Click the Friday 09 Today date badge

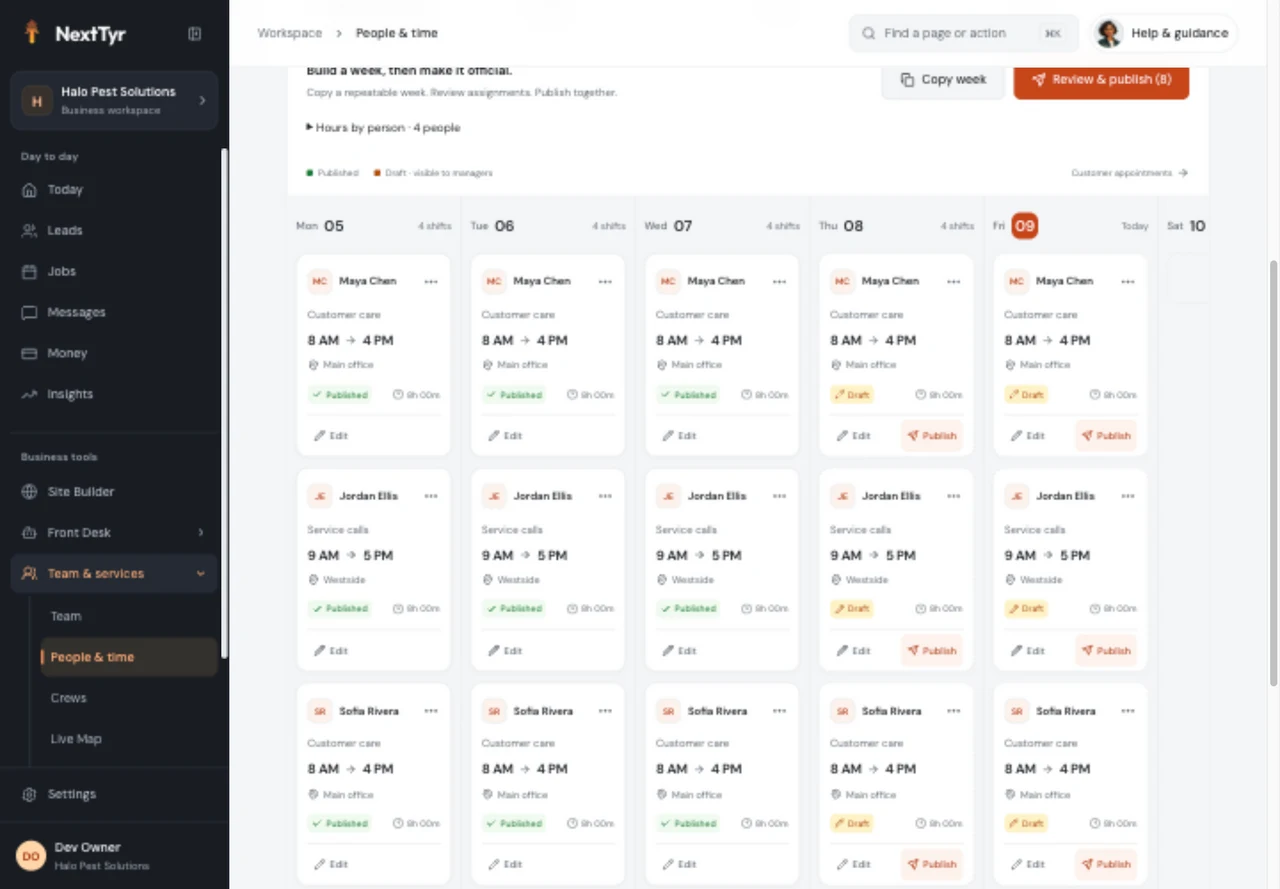1025,226
